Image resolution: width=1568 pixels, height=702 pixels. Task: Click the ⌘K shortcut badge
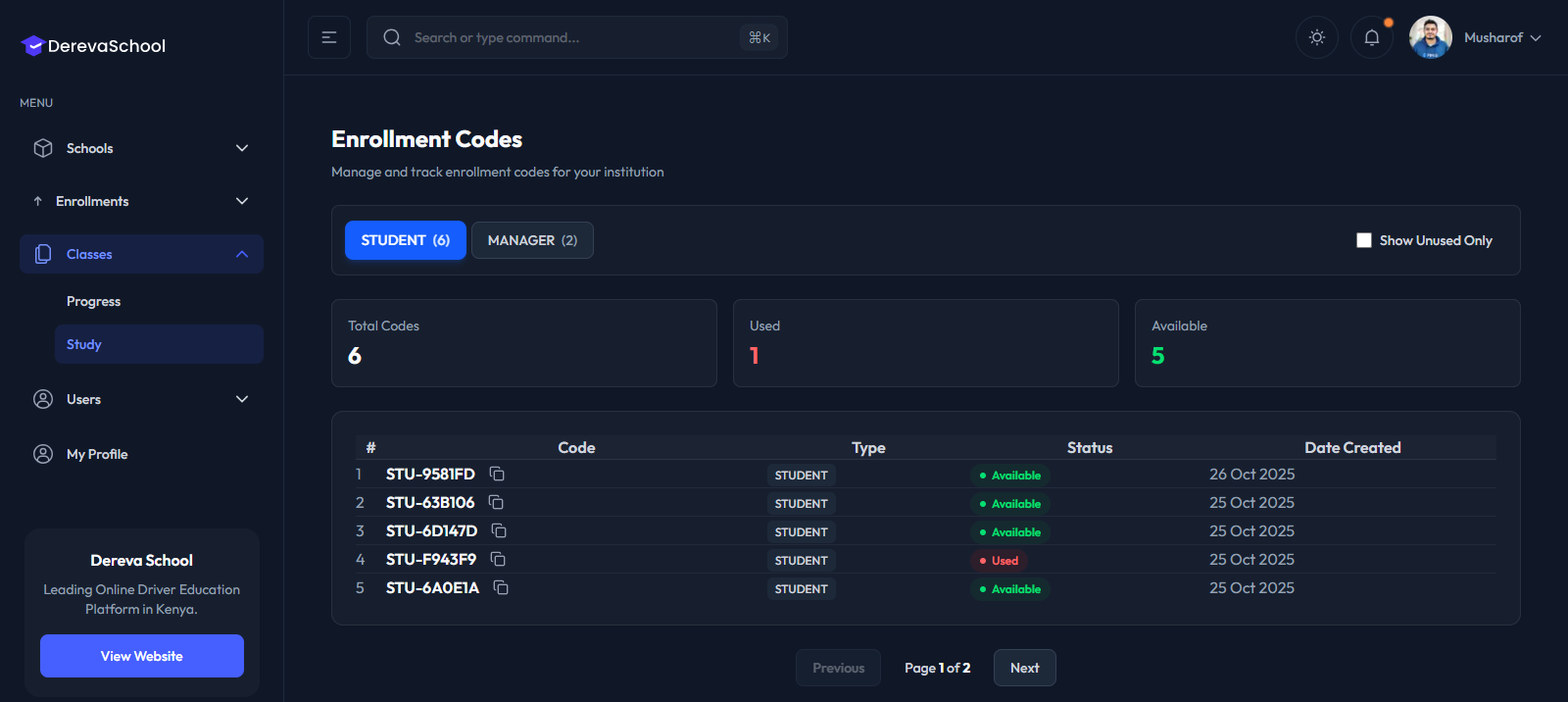[x=759, y=37]
